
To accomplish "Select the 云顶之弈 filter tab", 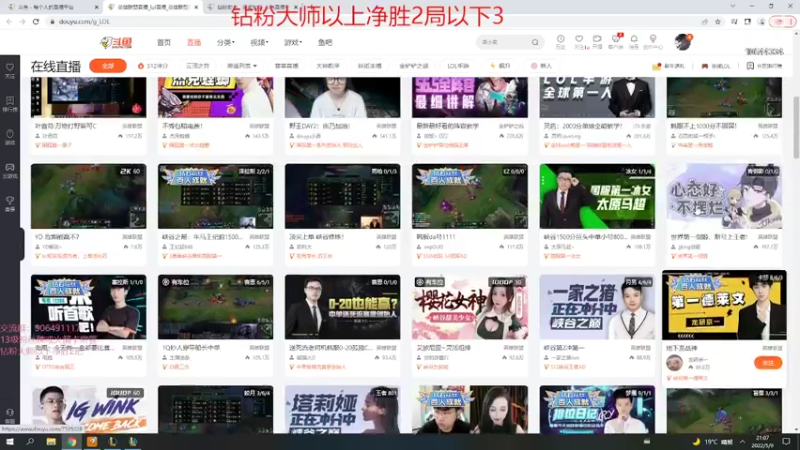I will pos(198,66).
